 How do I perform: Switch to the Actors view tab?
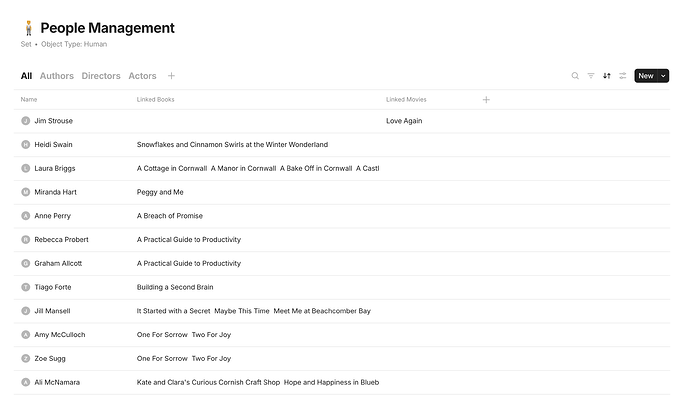click(142, 76)
